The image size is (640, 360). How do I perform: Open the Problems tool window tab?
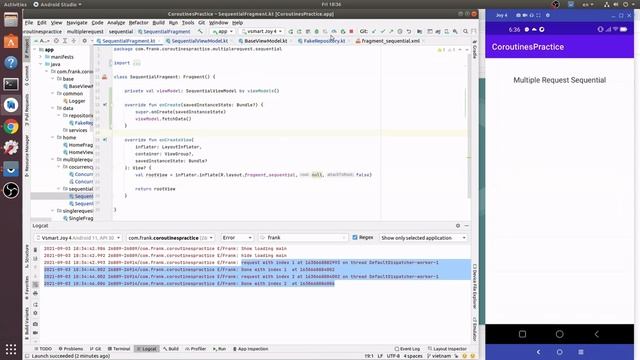coord(71,349)
